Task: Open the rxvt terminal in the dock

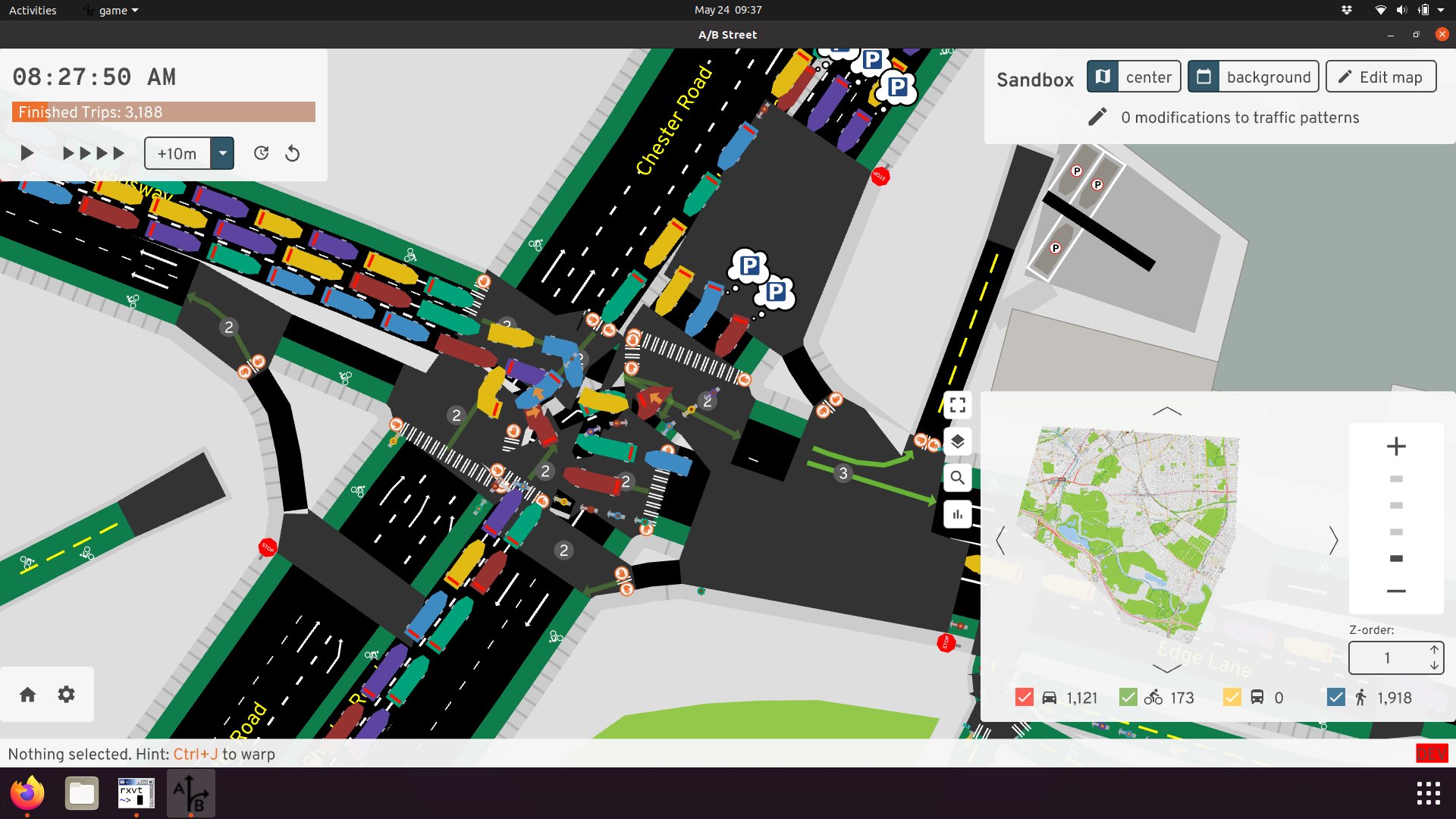Action: 136,793
